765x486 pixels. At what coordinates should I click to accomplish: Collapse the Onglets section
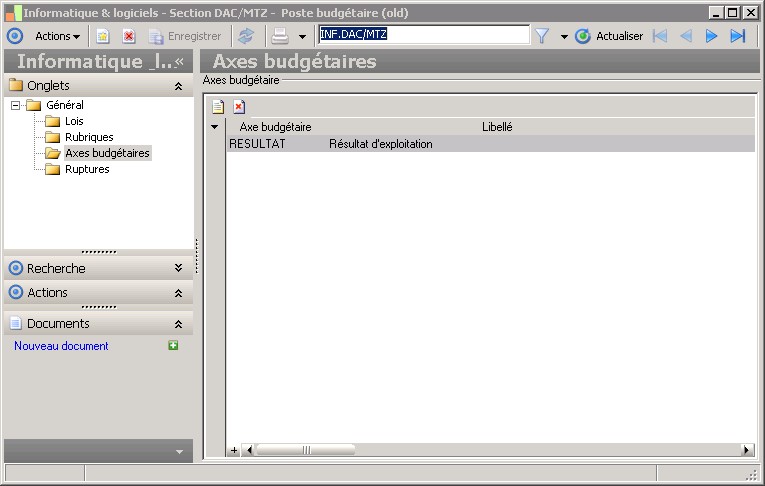click(x=179, y=86)
